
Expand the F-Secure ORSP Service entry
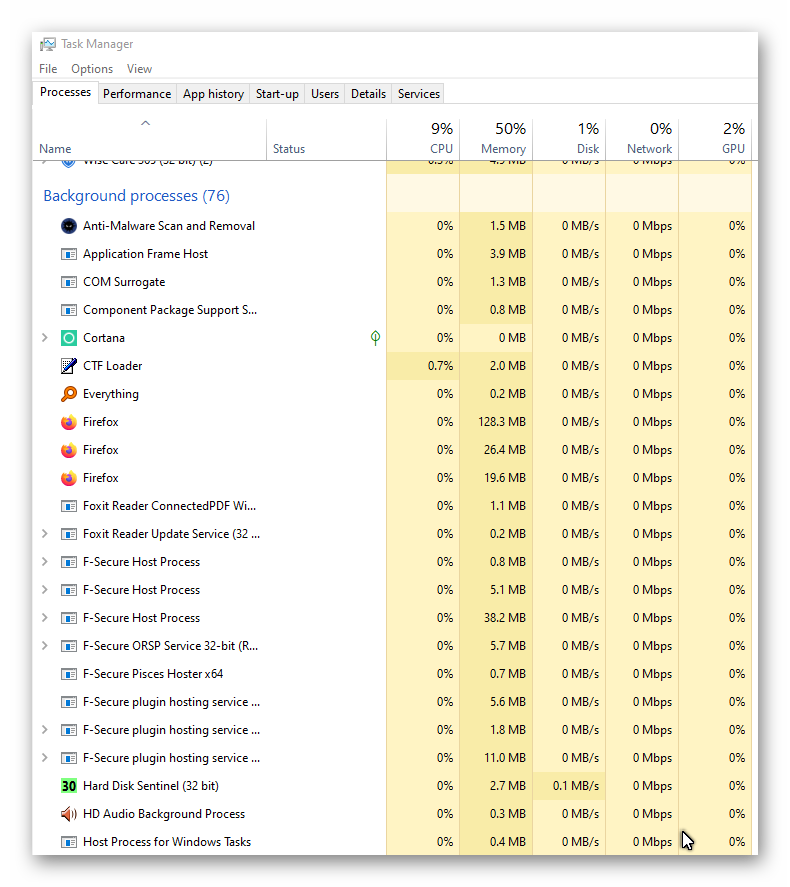tap(44, 646)
